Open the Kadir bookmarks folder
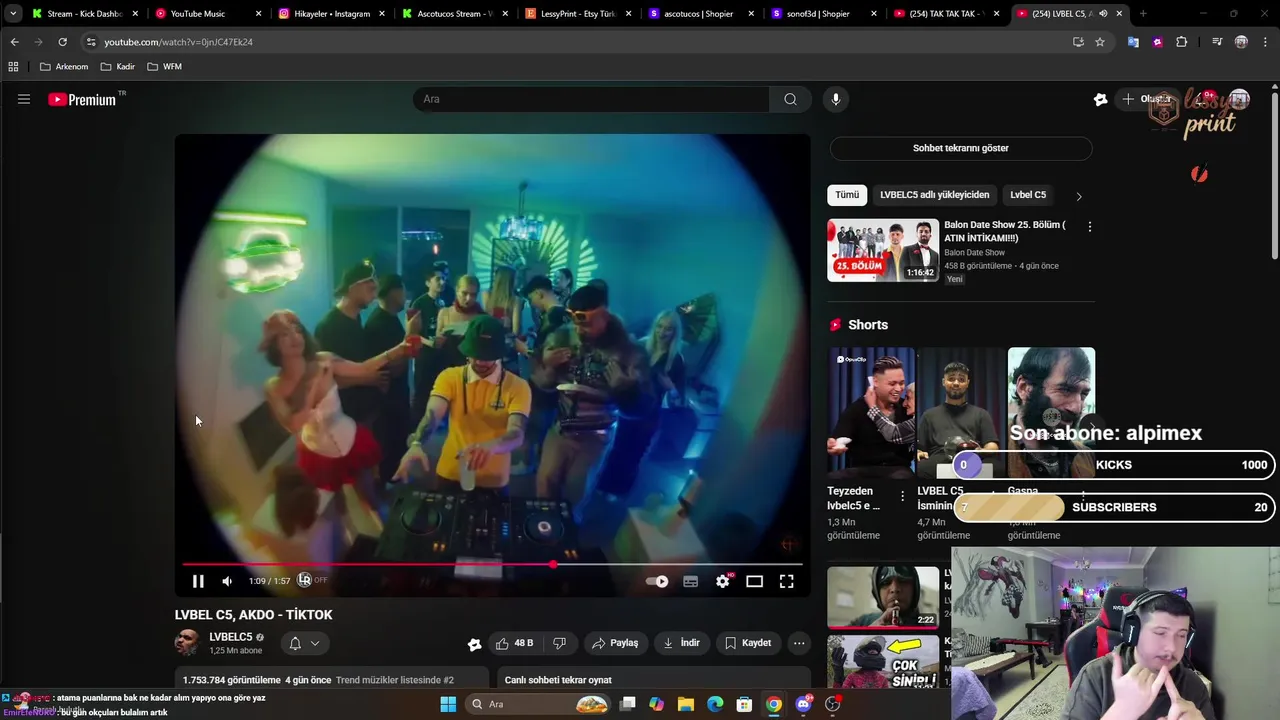 tap(117, 67)
